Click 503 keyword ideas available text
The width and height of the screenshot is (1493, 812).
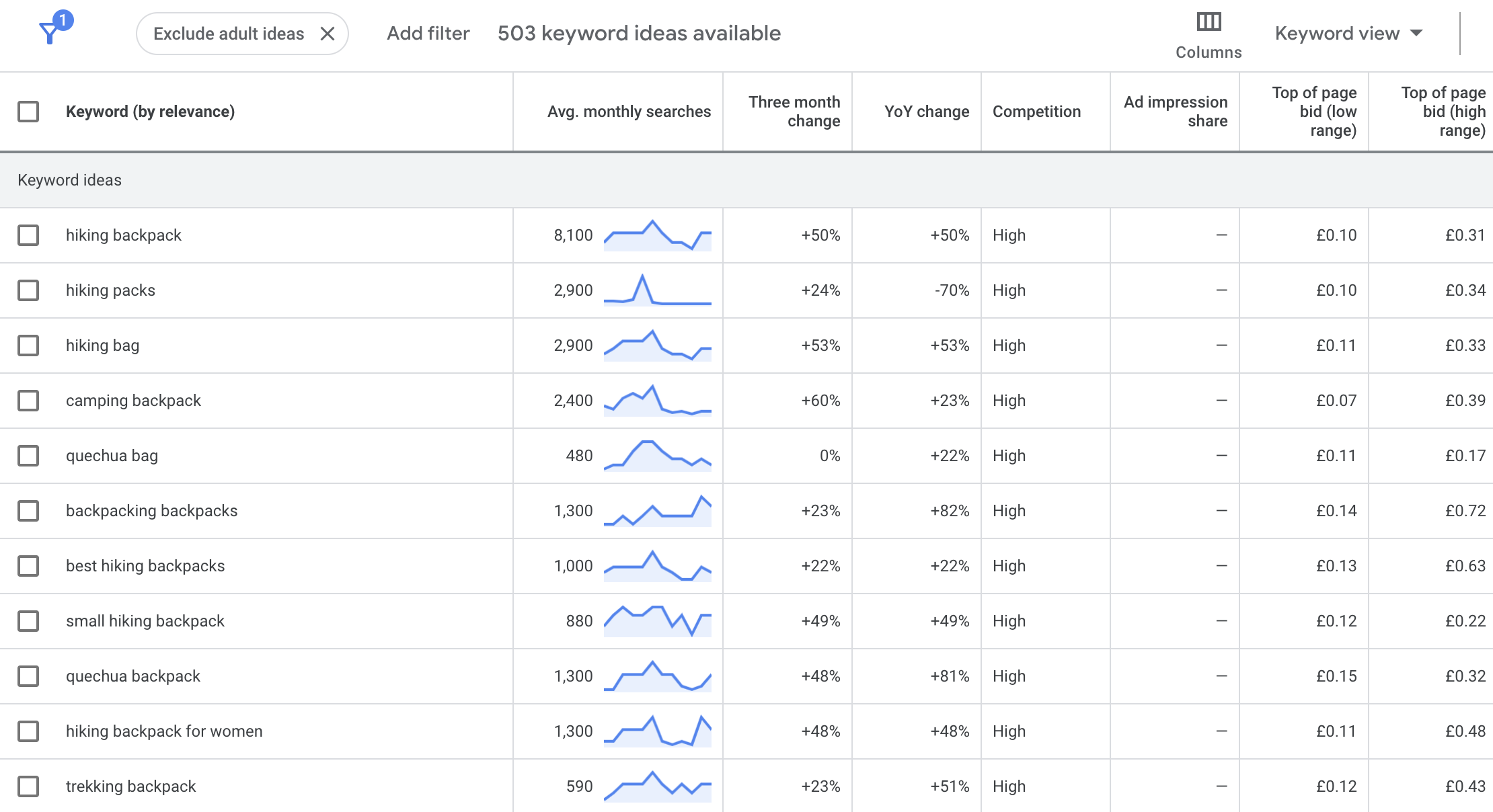(639, 34)
